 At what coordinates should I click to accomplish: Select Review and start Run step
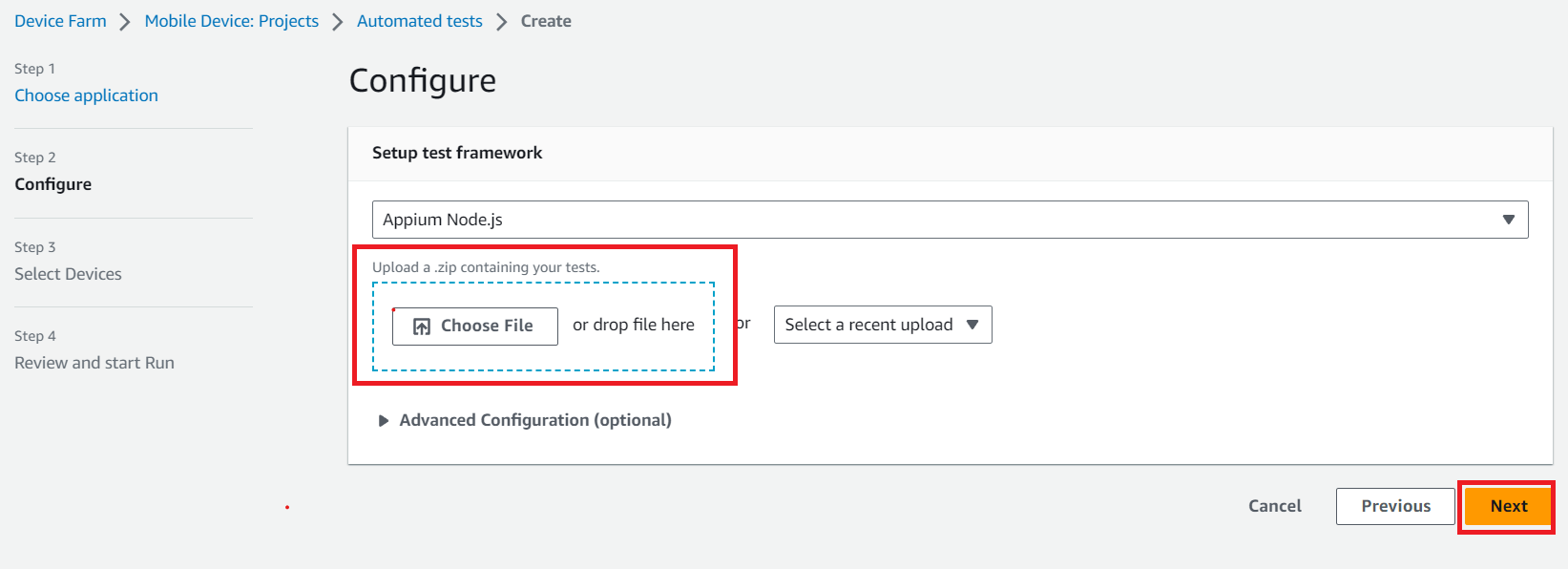[94, 363]
